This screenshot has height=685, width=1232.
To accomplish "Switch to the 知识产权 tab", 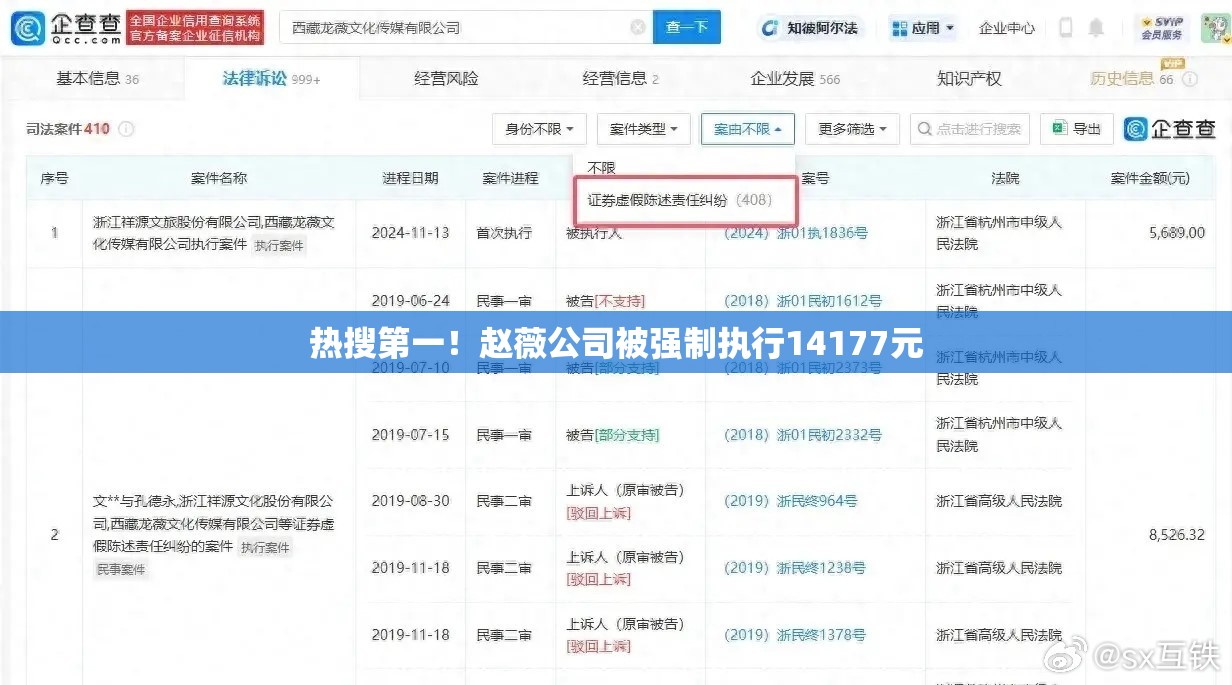I will (969, 78).
